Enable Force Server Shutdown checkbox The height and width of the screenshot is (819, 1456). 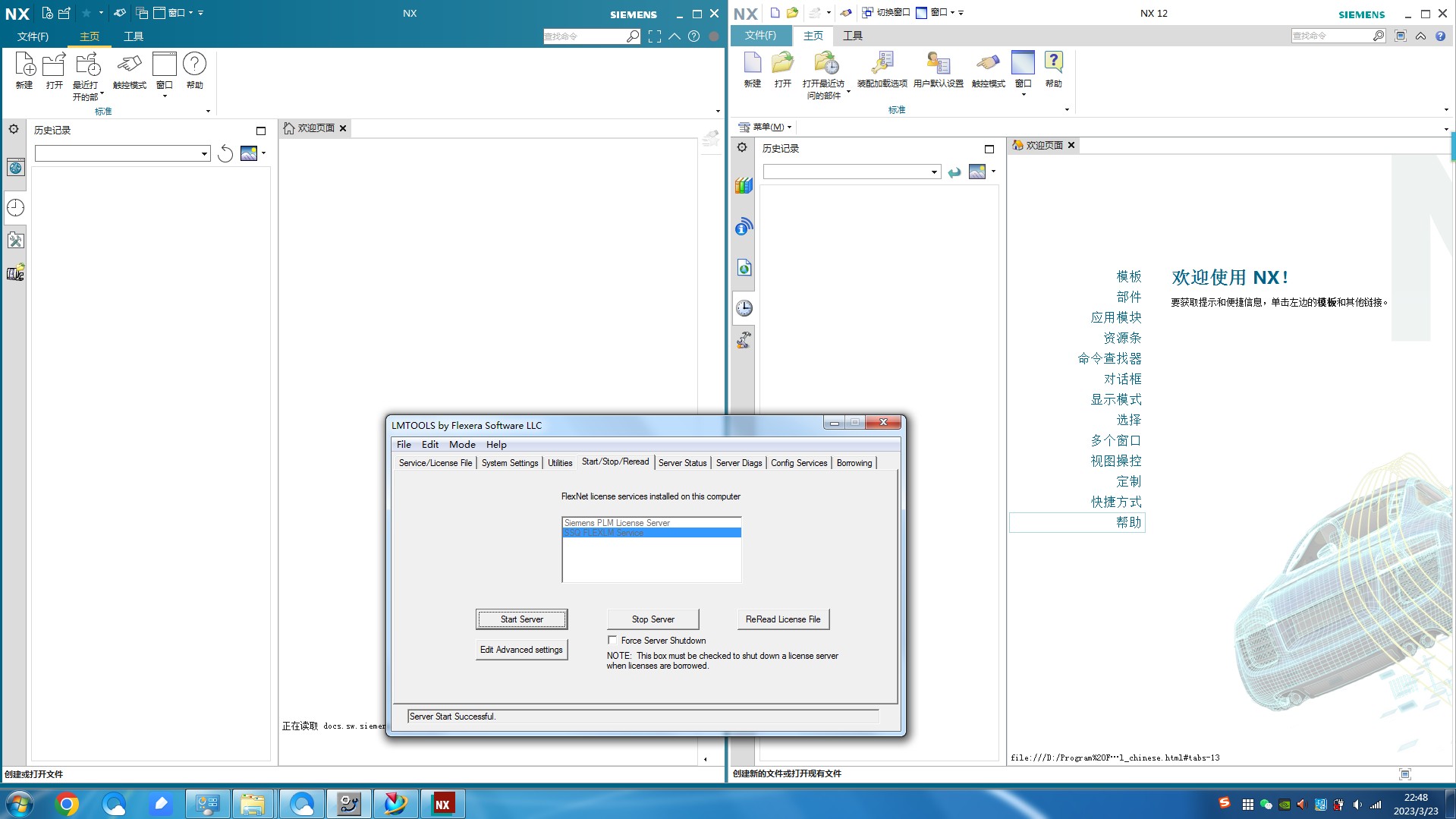(x=612, y=640)
